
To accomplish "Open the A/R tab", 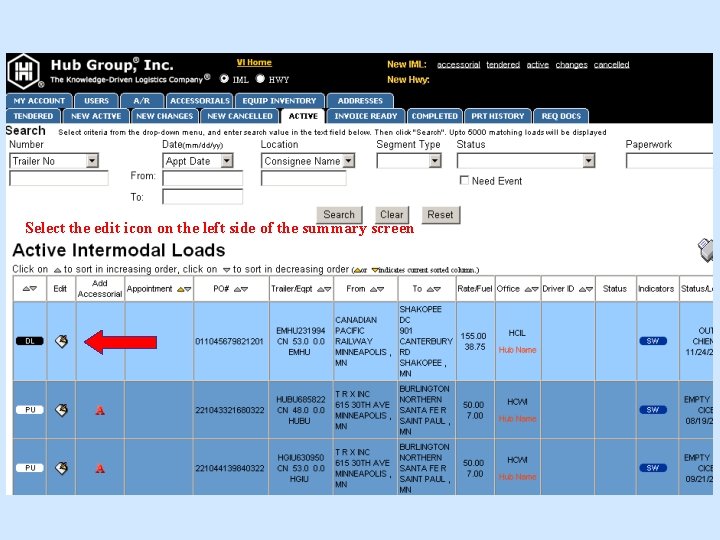I will pyautogui.click(x=141, y=101).
